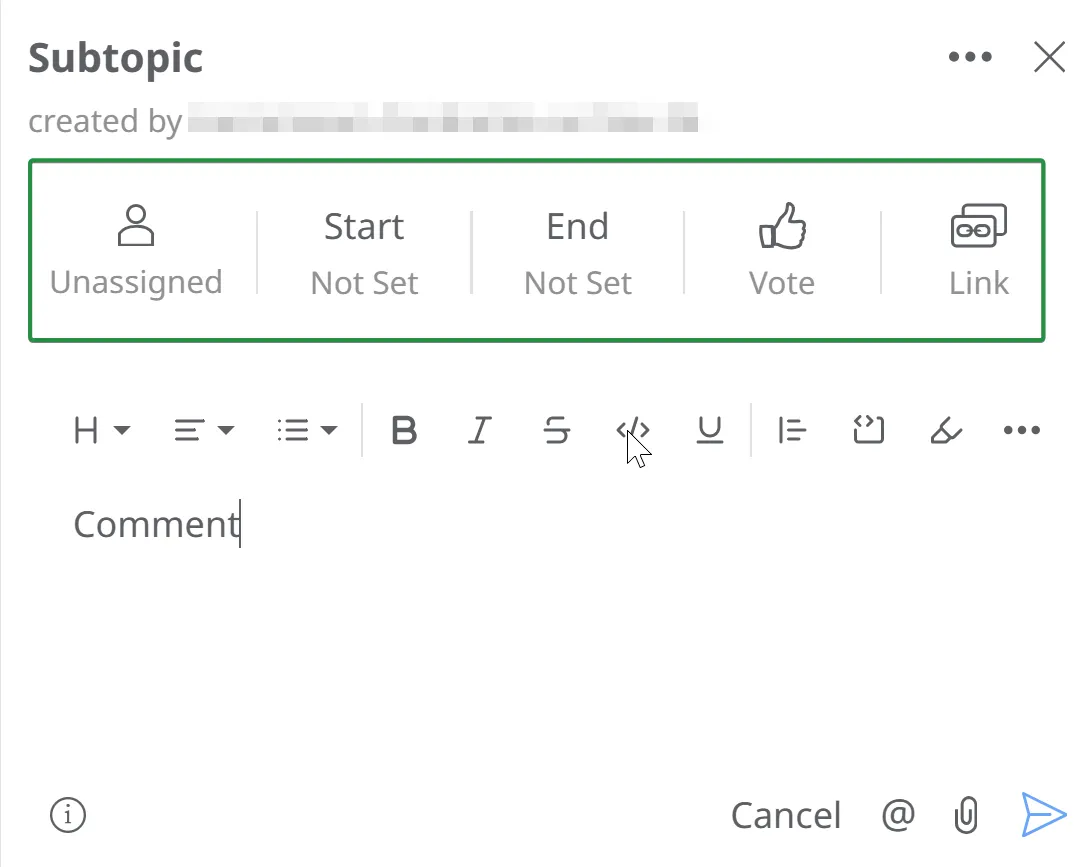This screenshot has height=867, width=1091.
Task: Click the Vote thumbs-up icon
Action: [x=782, y=226]
